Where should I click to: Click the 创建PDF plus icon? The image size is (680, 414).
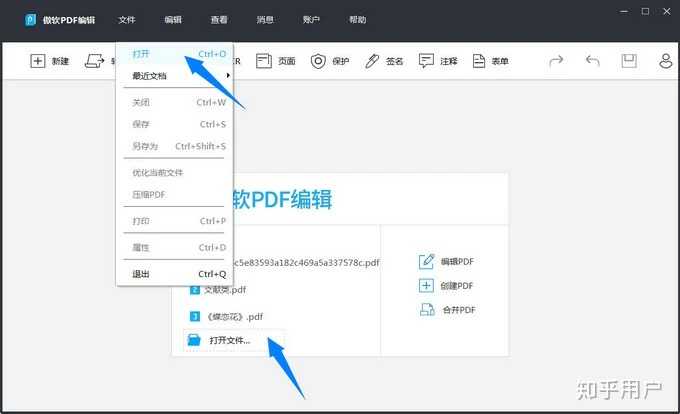pos(426,285)
